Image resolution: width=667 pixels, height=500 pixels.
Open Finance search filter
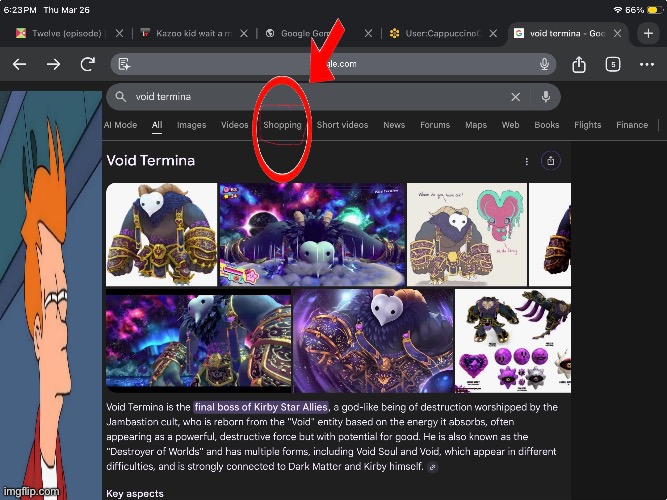[632, 125]
